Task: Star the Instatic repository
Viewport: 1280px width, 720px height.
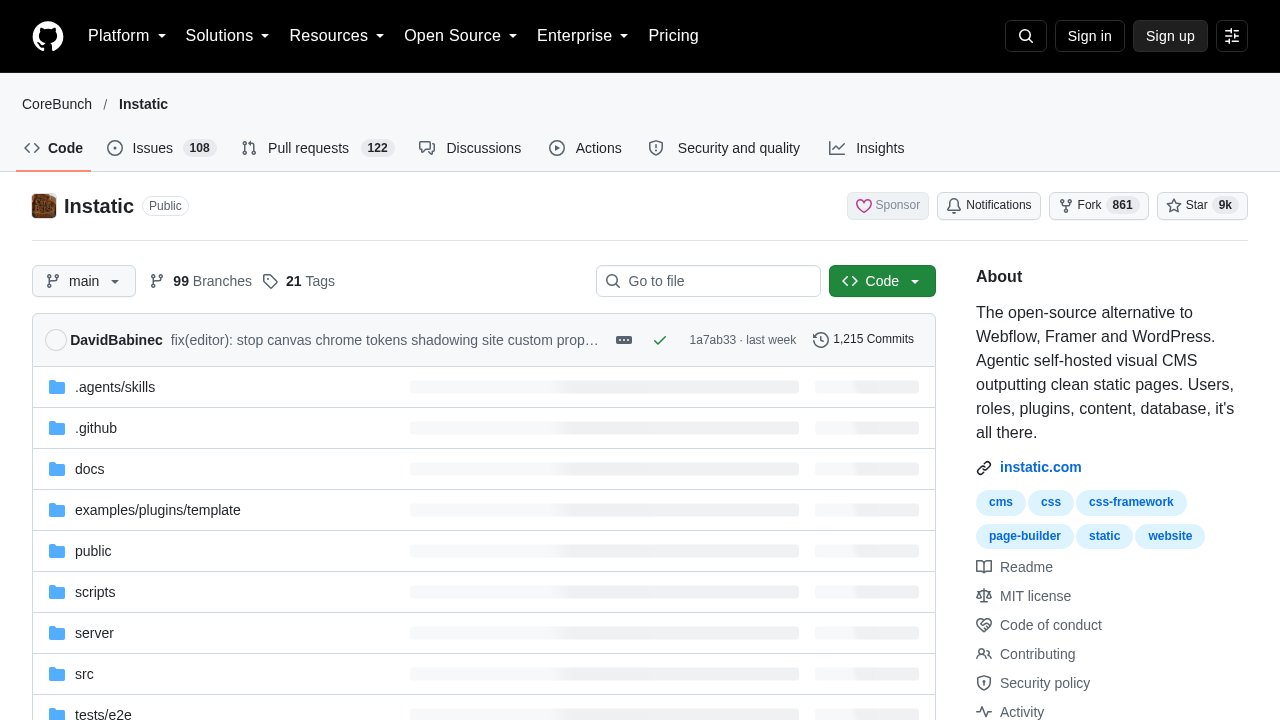Action: 1202,206
